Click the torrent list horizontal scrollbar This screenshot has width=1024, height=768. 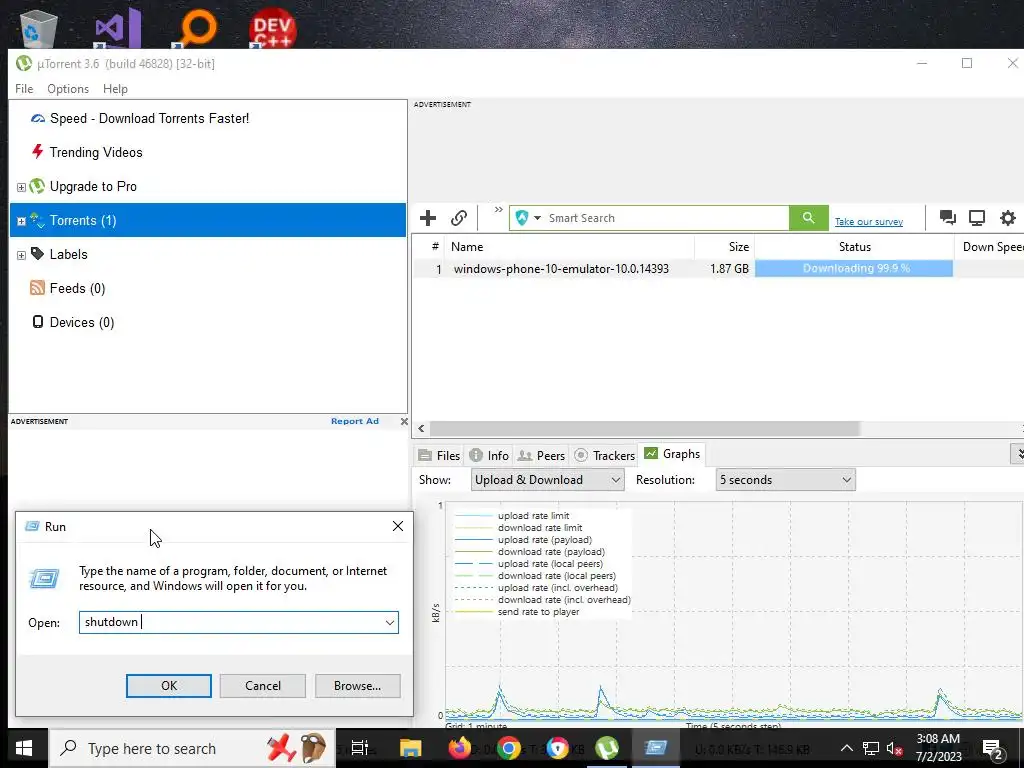pyautogui.click(x=645, y=428)
